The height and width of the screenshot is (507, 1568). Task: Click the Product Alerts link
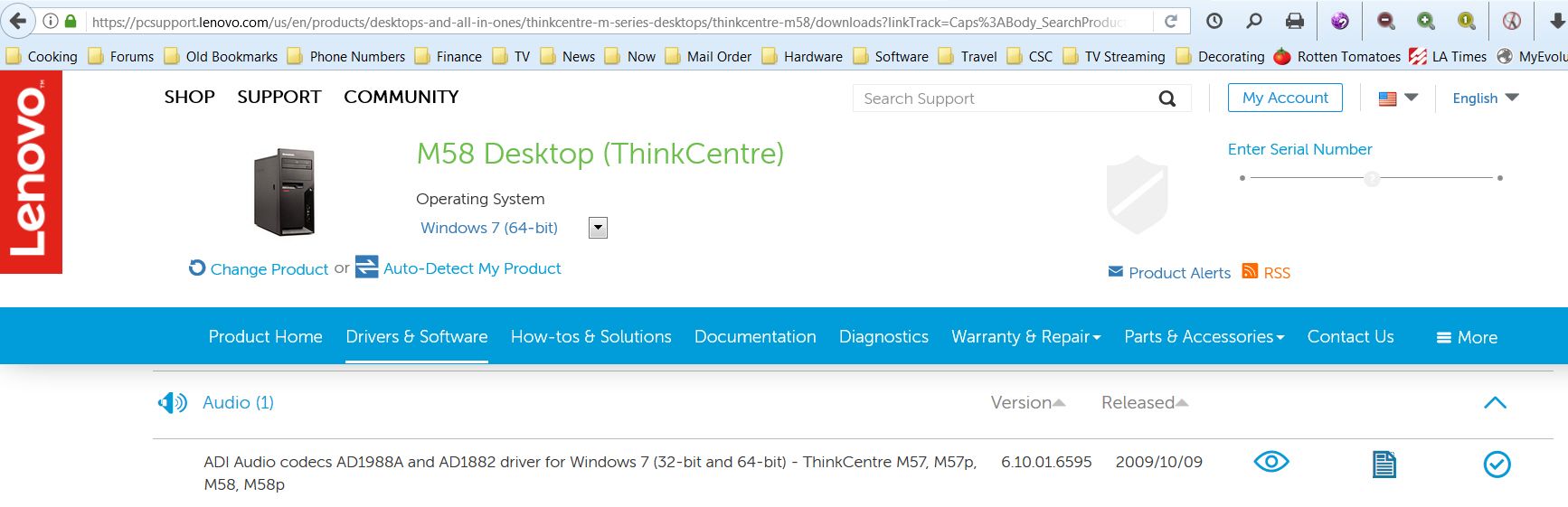[x=1180, y=273]
